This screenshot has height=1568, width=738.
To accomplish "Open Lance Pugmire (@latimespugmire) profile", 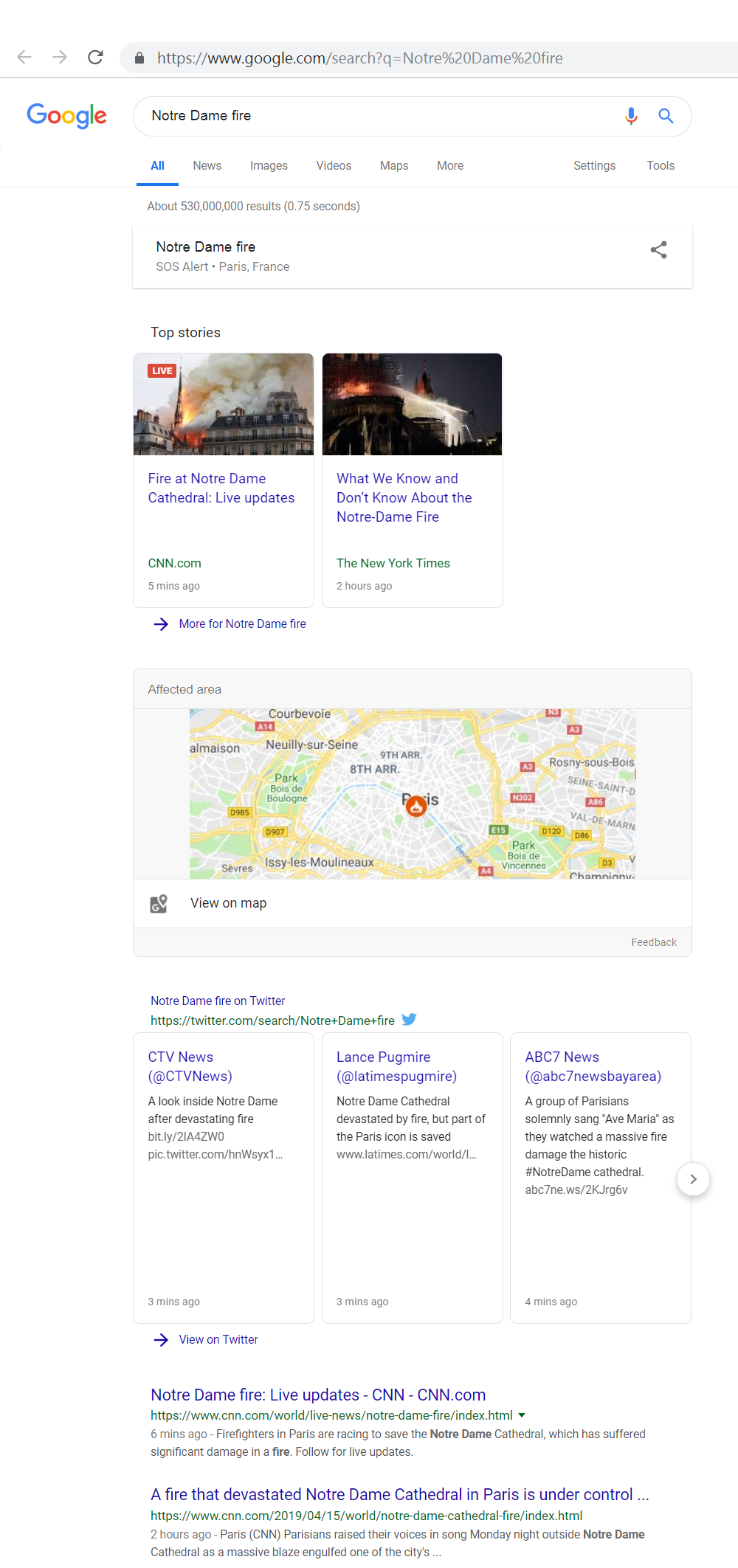I will click(396, 1067).
